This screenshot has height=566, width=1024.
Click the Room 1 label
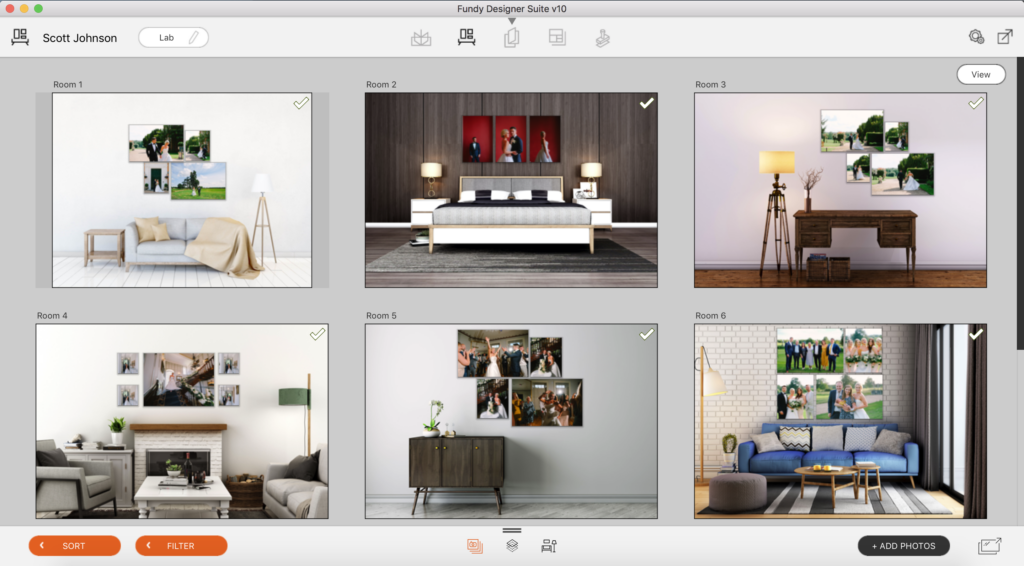point(68,84)
